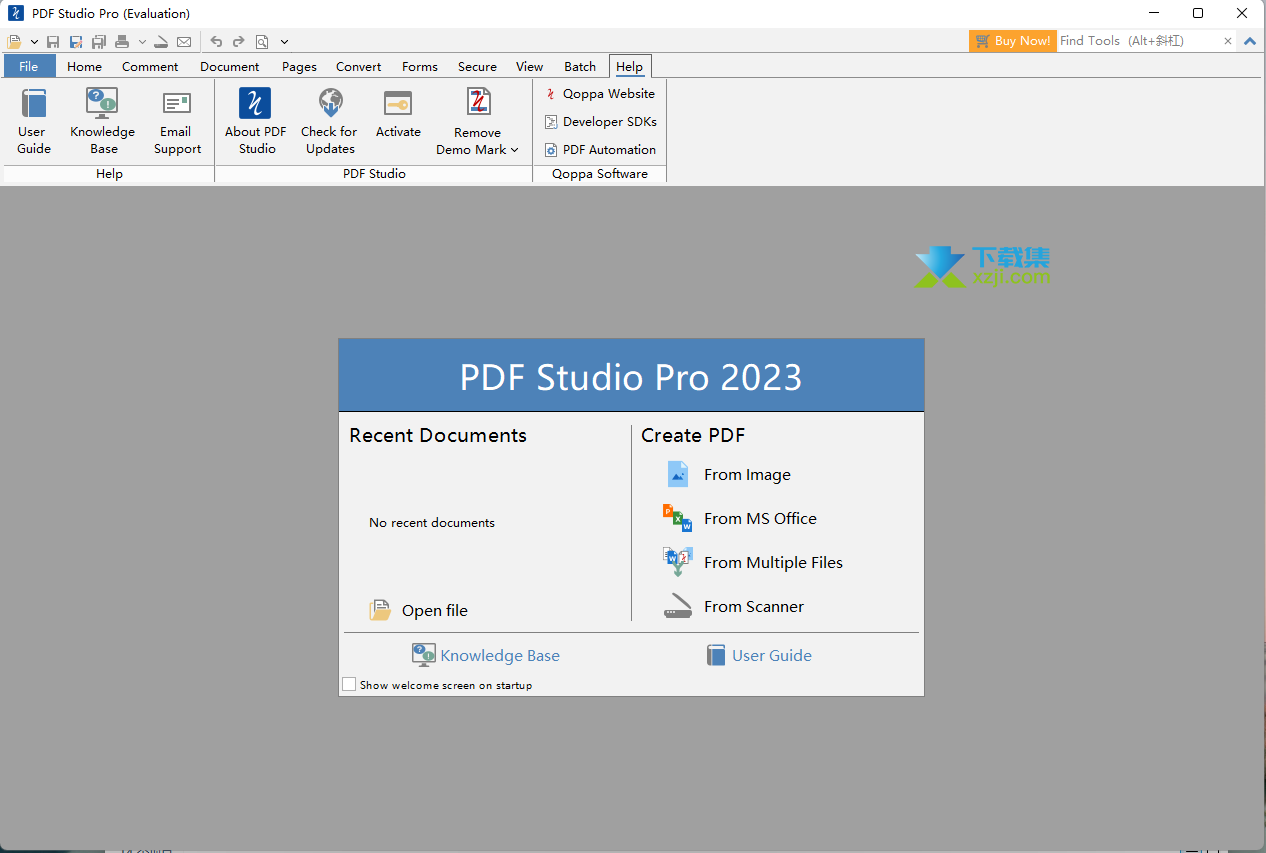Switch to the View tab
Screen dimensions: 1266x853
click(530, 66)
